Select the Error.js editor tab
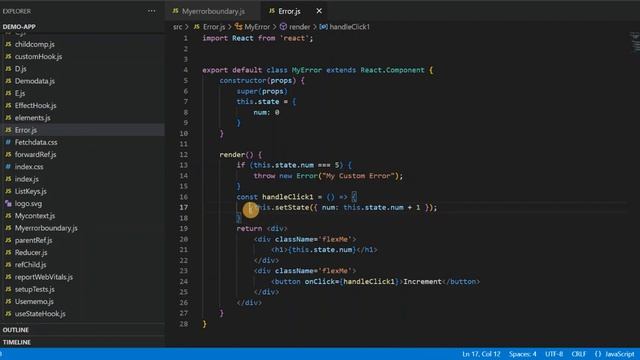 coord(289,11)
